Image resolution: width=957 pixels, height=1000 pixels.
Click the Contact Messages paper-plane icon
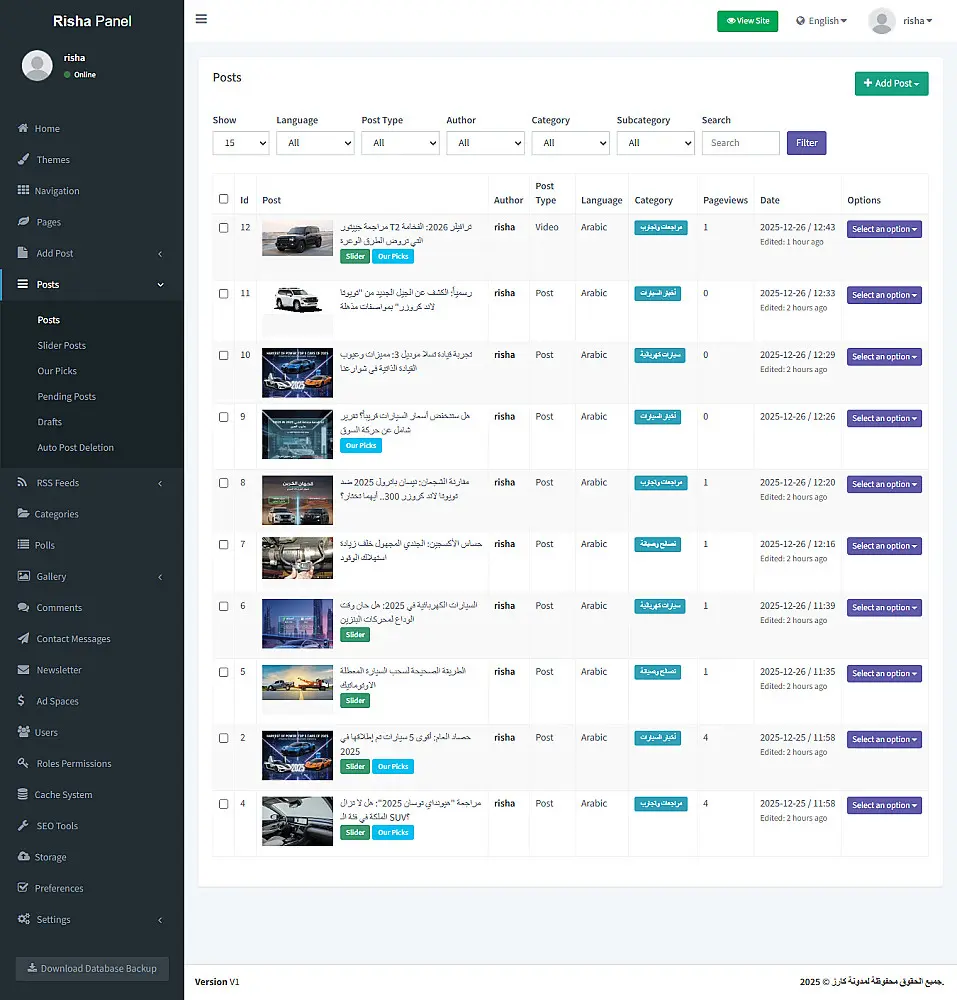click(x=23, y=638)
